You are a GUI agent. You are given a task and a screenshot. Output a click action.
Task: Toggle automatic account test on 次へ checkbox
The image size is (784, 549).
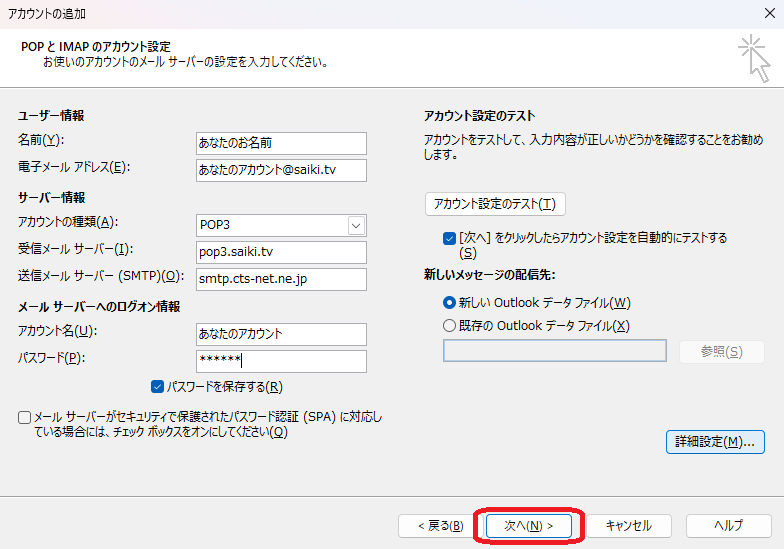pos(449,239)
